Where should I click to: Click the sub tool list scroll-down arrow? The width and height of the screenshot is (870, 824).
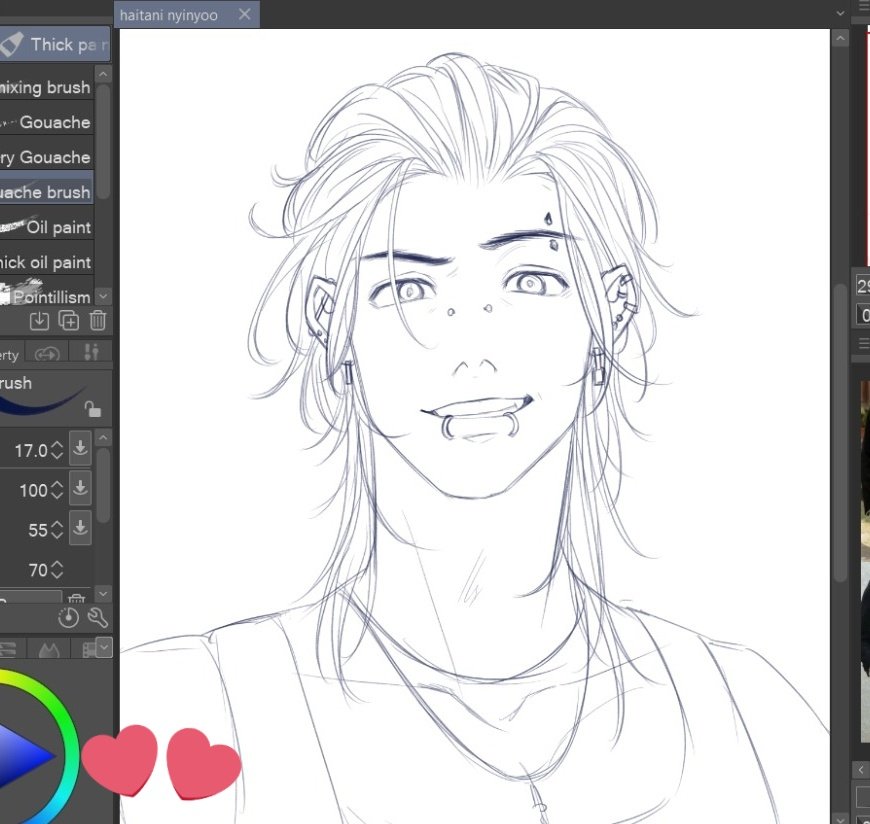point(103,296)
